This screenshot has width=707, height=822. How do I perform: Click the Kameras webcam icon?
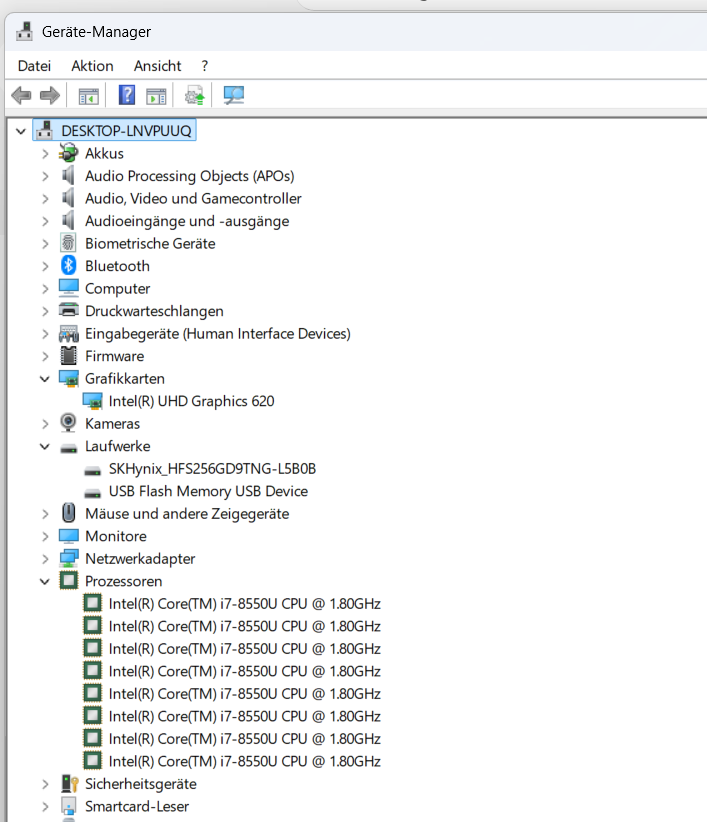[68, 423]
